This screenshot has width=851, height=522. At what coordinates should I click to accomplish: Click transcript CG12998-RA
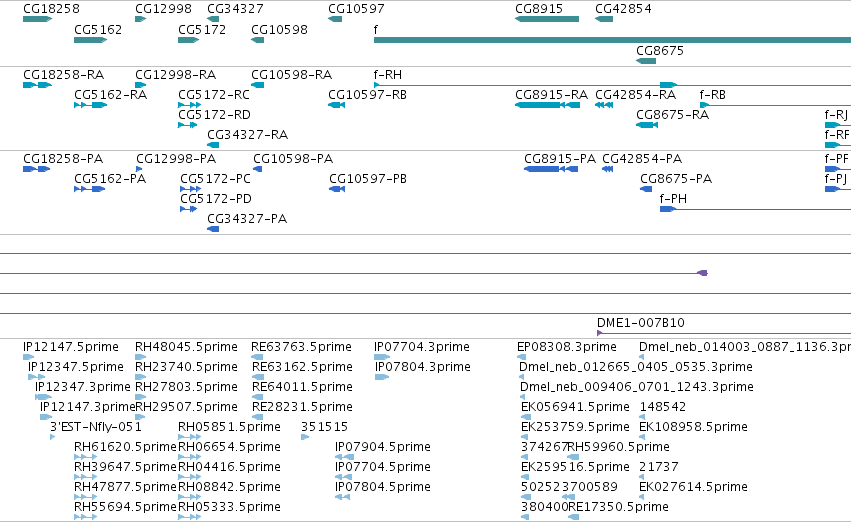176,74
